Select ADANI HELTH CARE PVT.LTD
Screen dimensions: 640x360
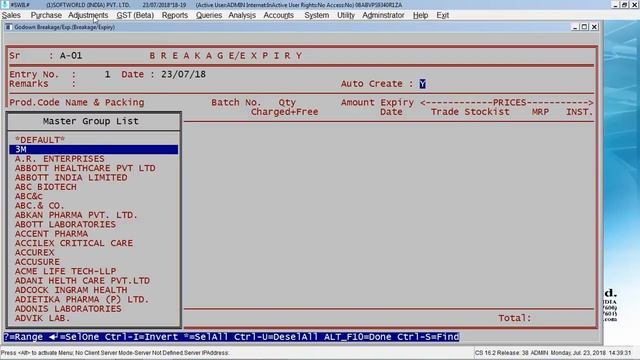(93, 281)
